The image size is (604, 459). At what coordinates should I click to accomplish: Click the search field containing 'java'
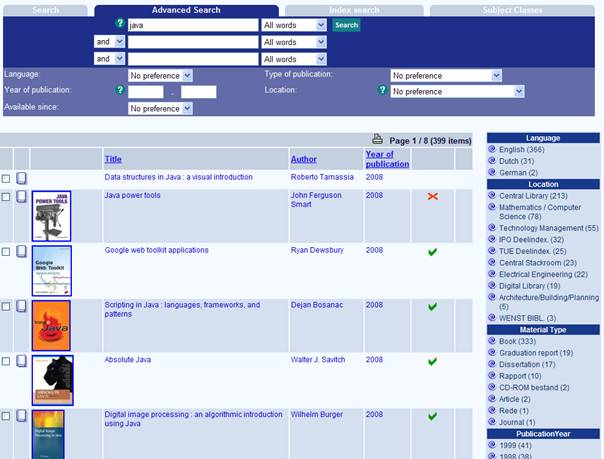click(193, 25)
